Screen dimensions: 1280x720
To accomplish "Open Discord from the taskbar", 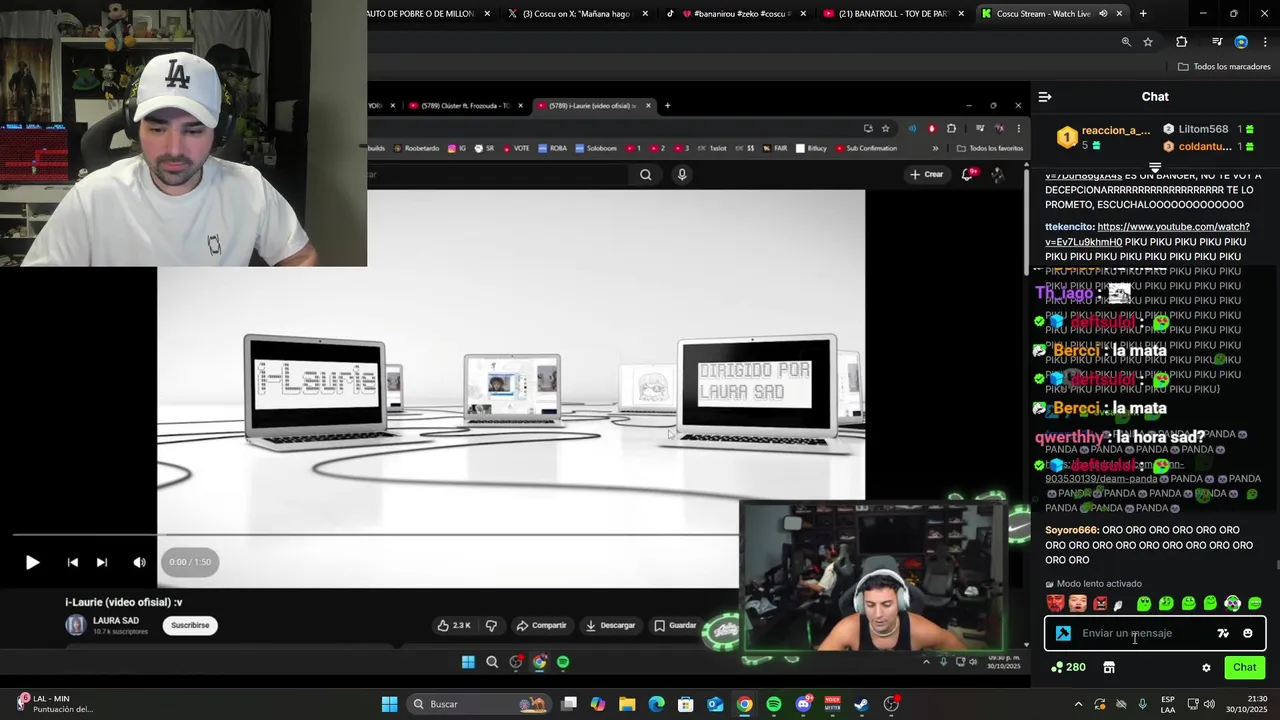I will pyautogui.click(x=803, y=704).
